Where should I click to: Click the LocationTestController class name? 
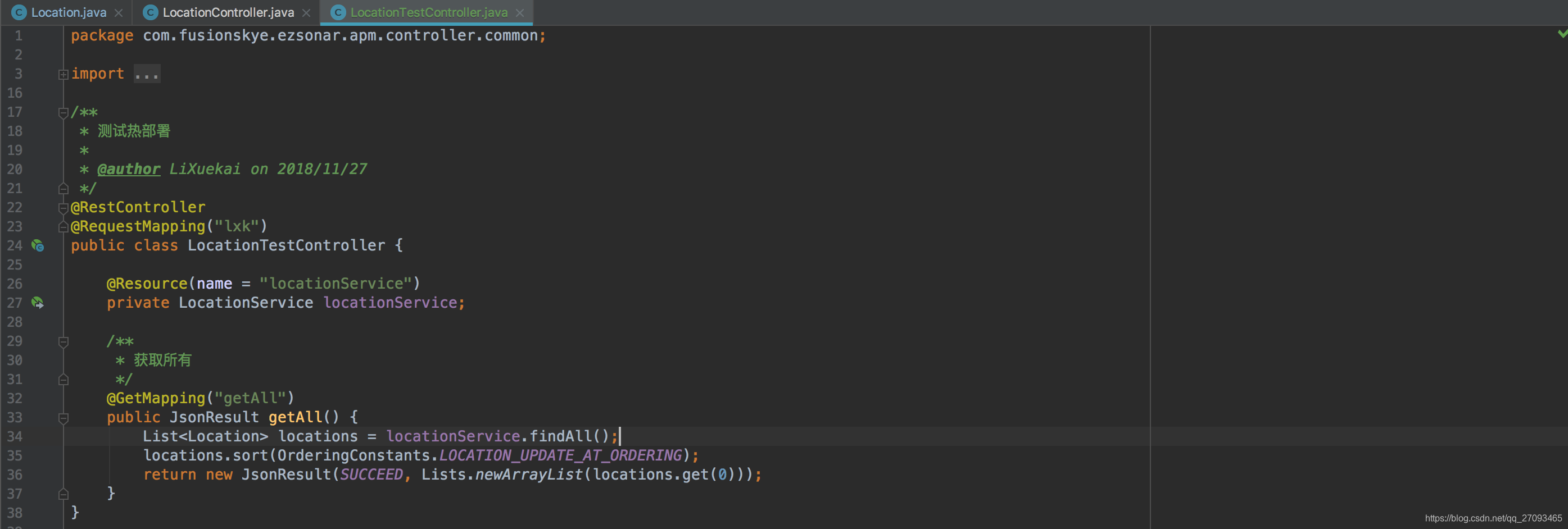286,245
